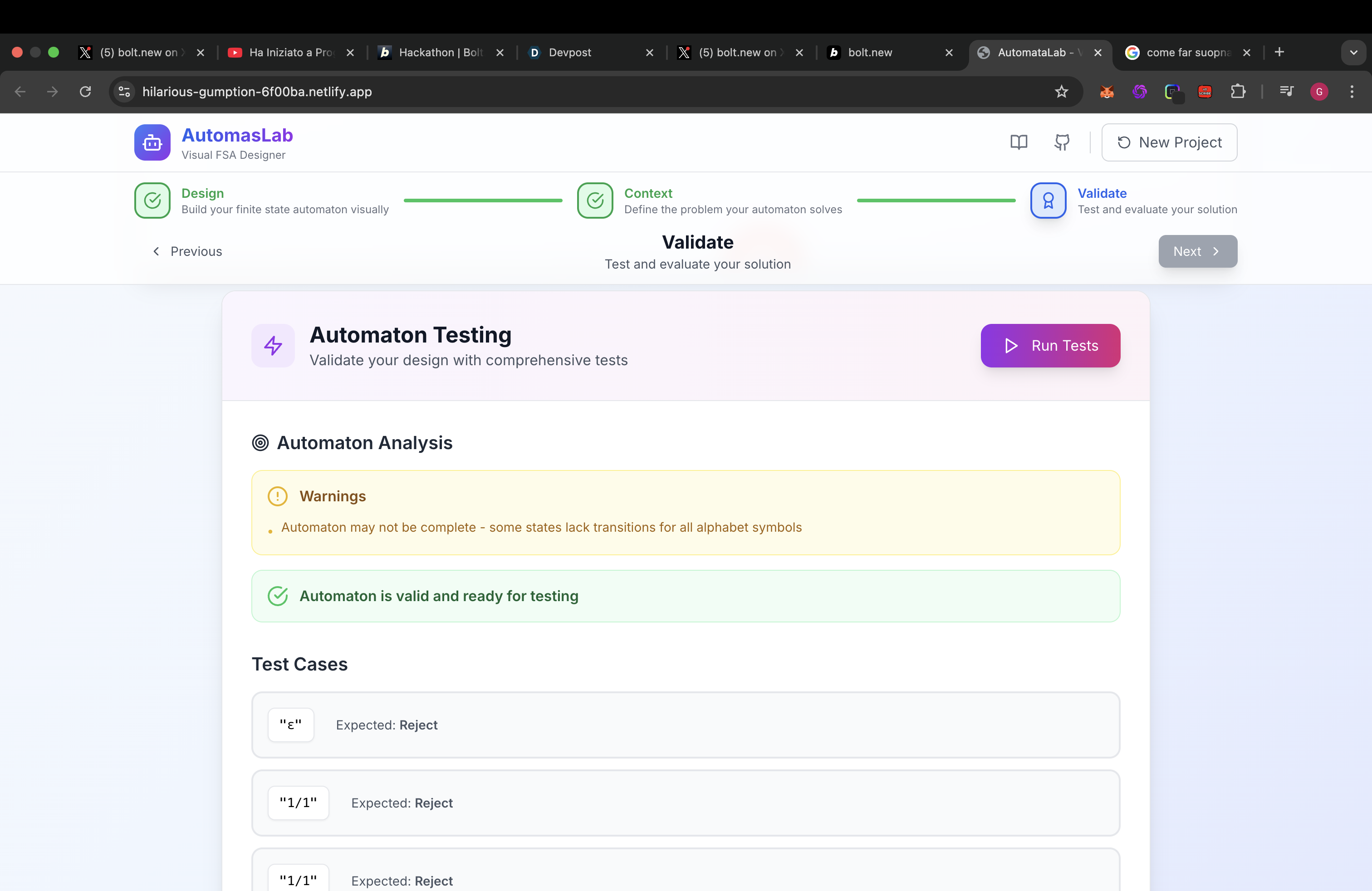The image size is (1372, 891).
Task: Select the "ε" test case row
Action: tap(686, 725)
